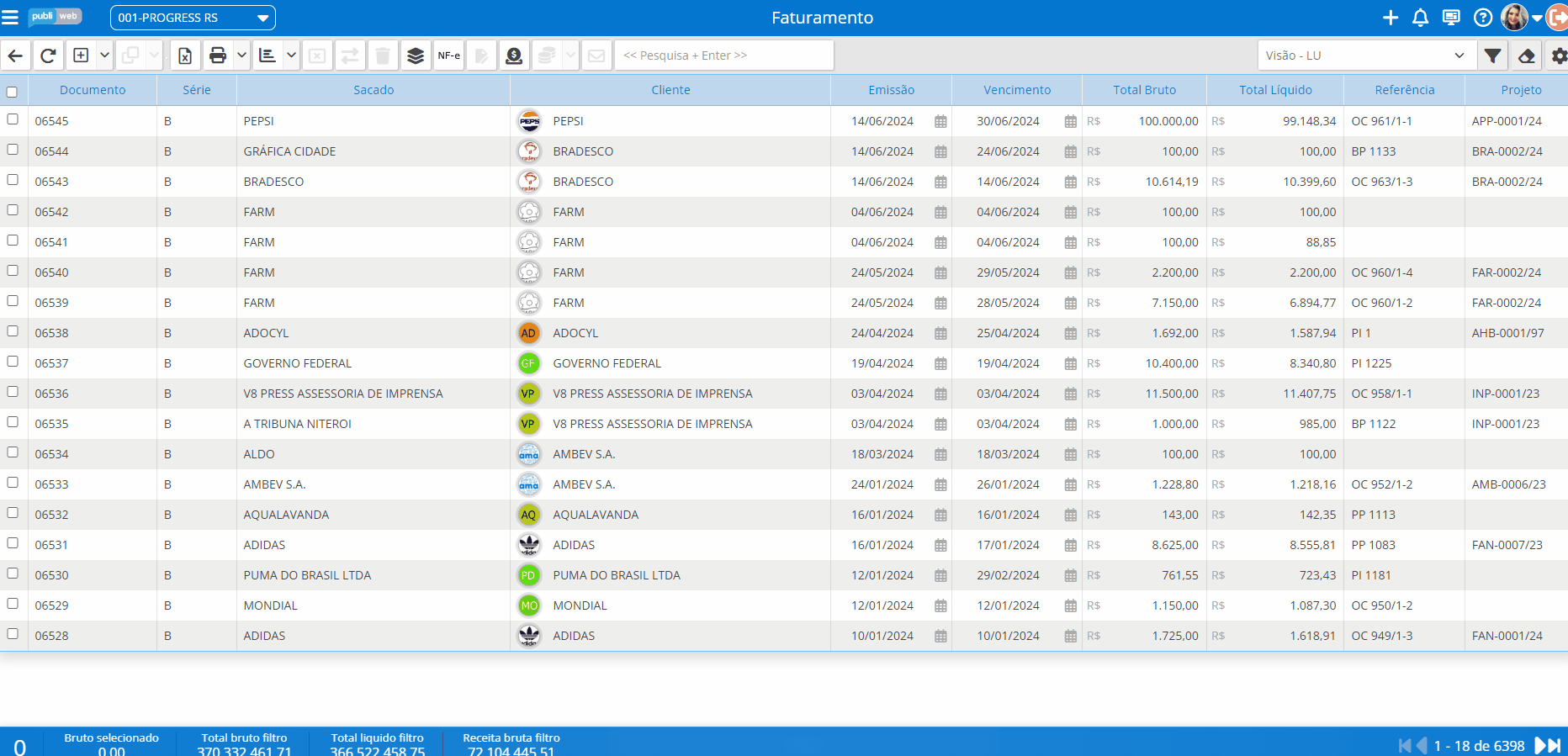Check the row for document 06544

tap(13, 150)
